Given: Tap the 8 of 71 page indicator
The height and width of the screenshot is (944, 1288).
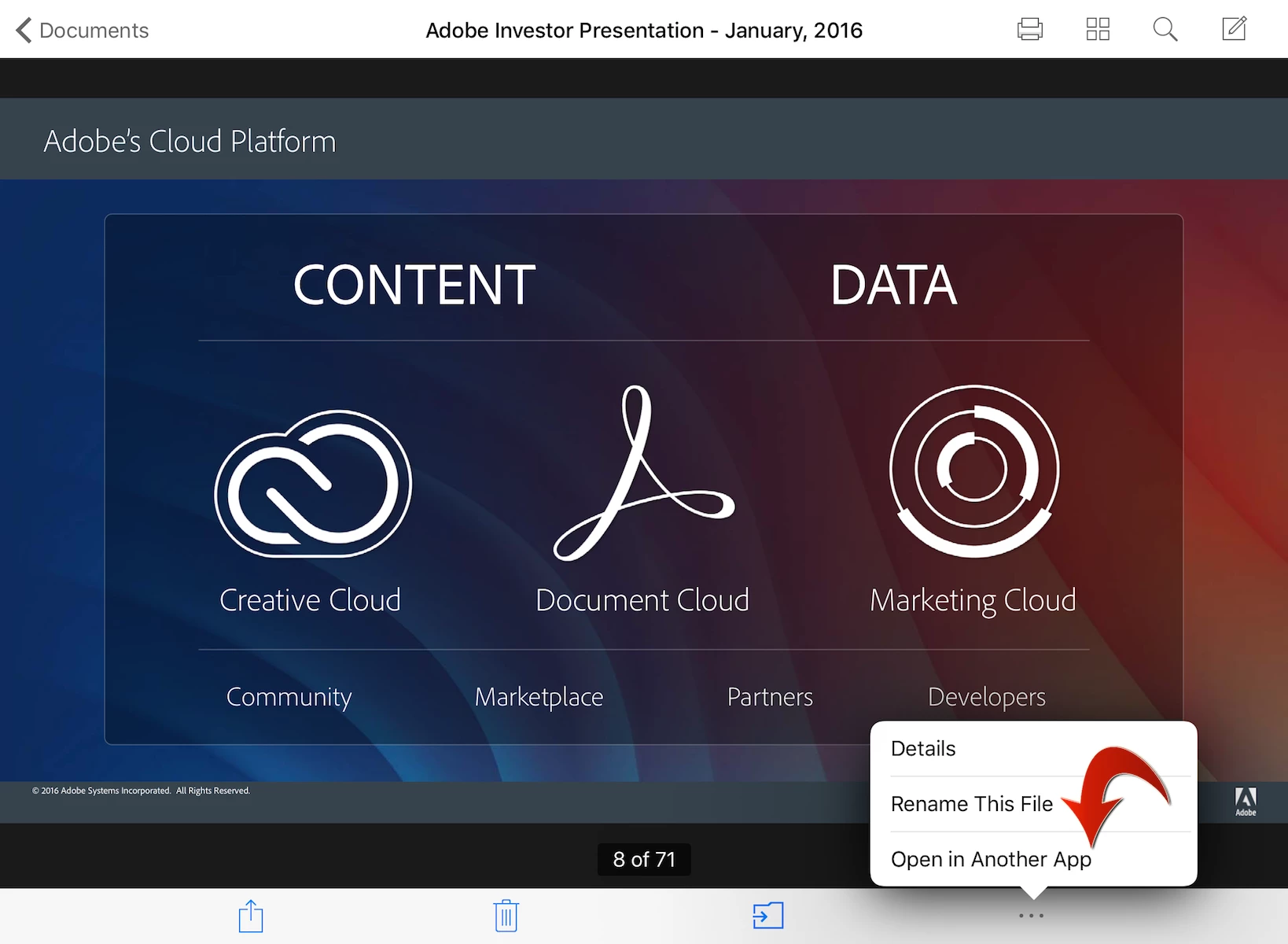Looking at the screenshot, I should click(x=644, y=859).
